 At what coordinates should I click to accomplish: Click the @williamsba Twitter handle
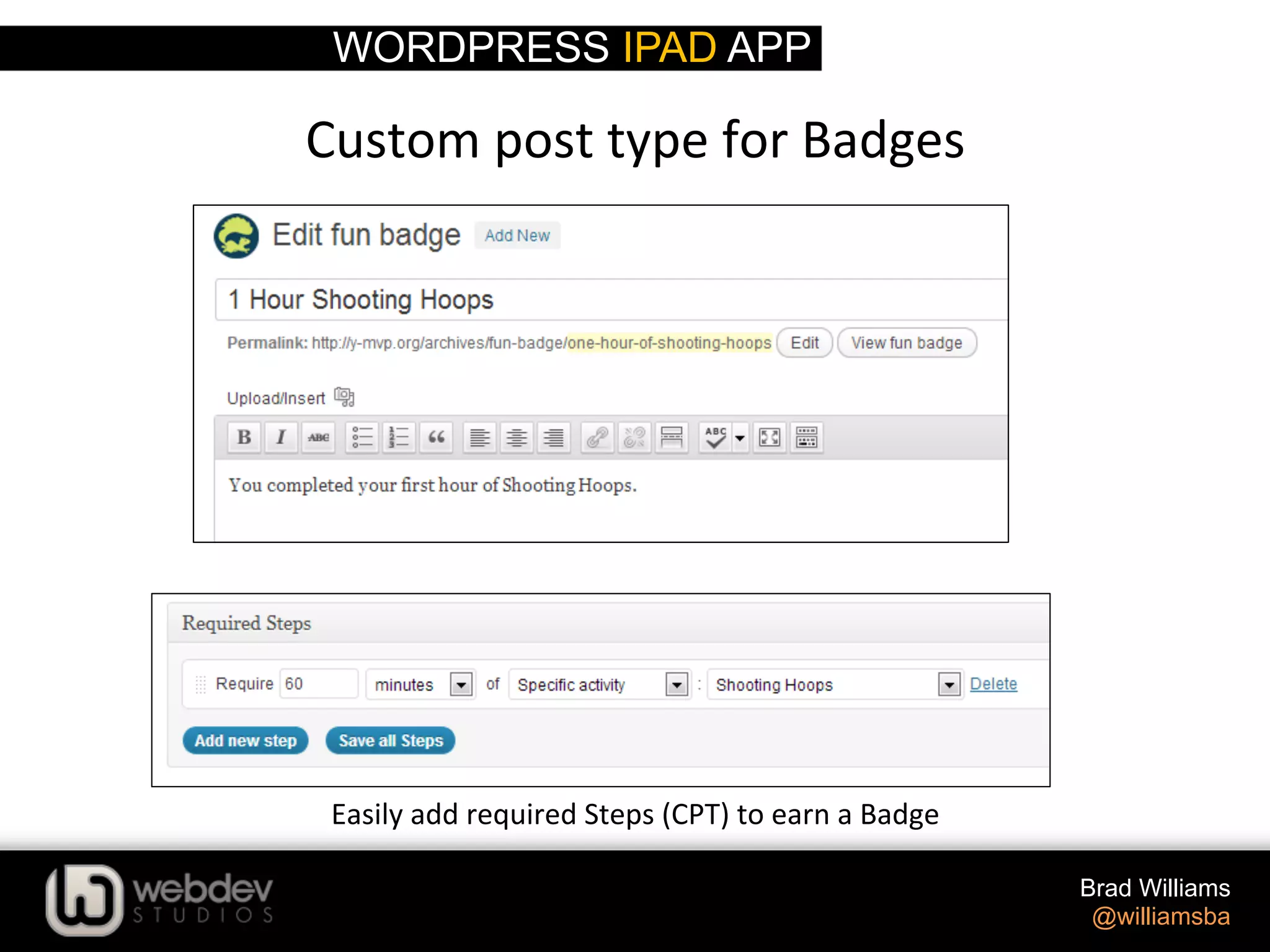pos(1161,917)
